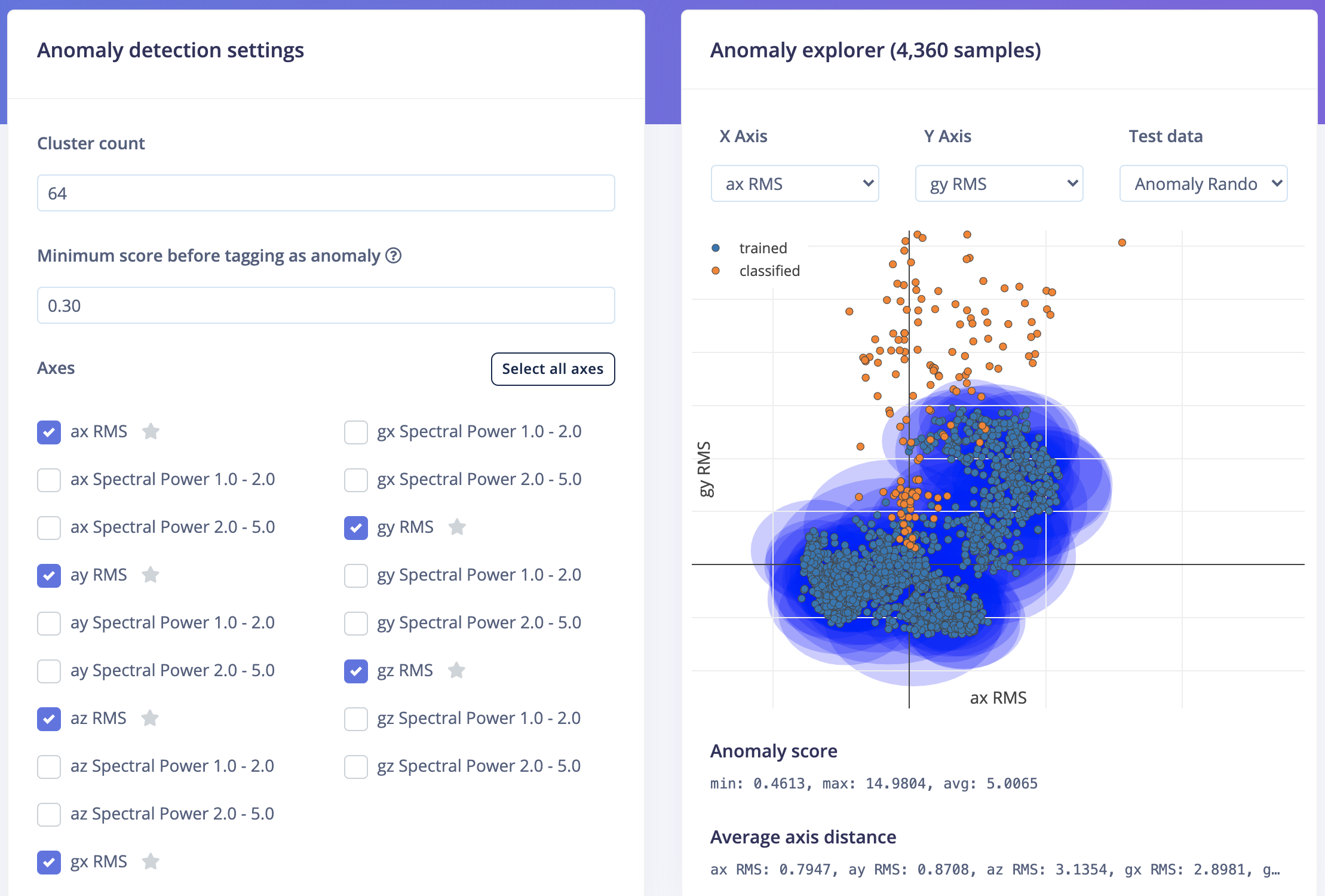This screenshot has width=1325, height=896.
Task: Click the star icon beside ay RMS
Action: pos(151,575)
